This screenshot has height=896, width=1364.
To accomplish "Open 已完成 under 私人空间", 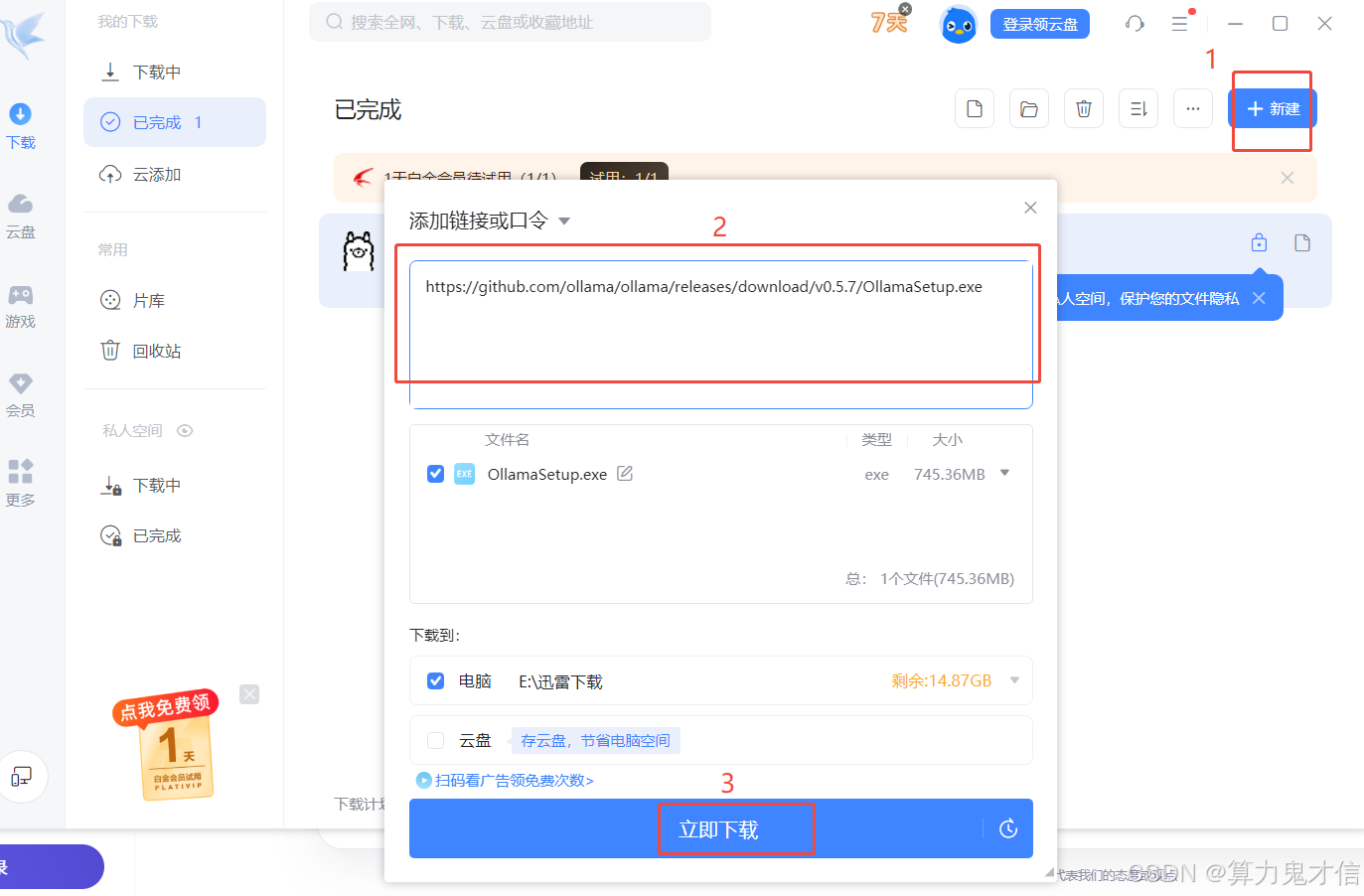I will 175,536.
